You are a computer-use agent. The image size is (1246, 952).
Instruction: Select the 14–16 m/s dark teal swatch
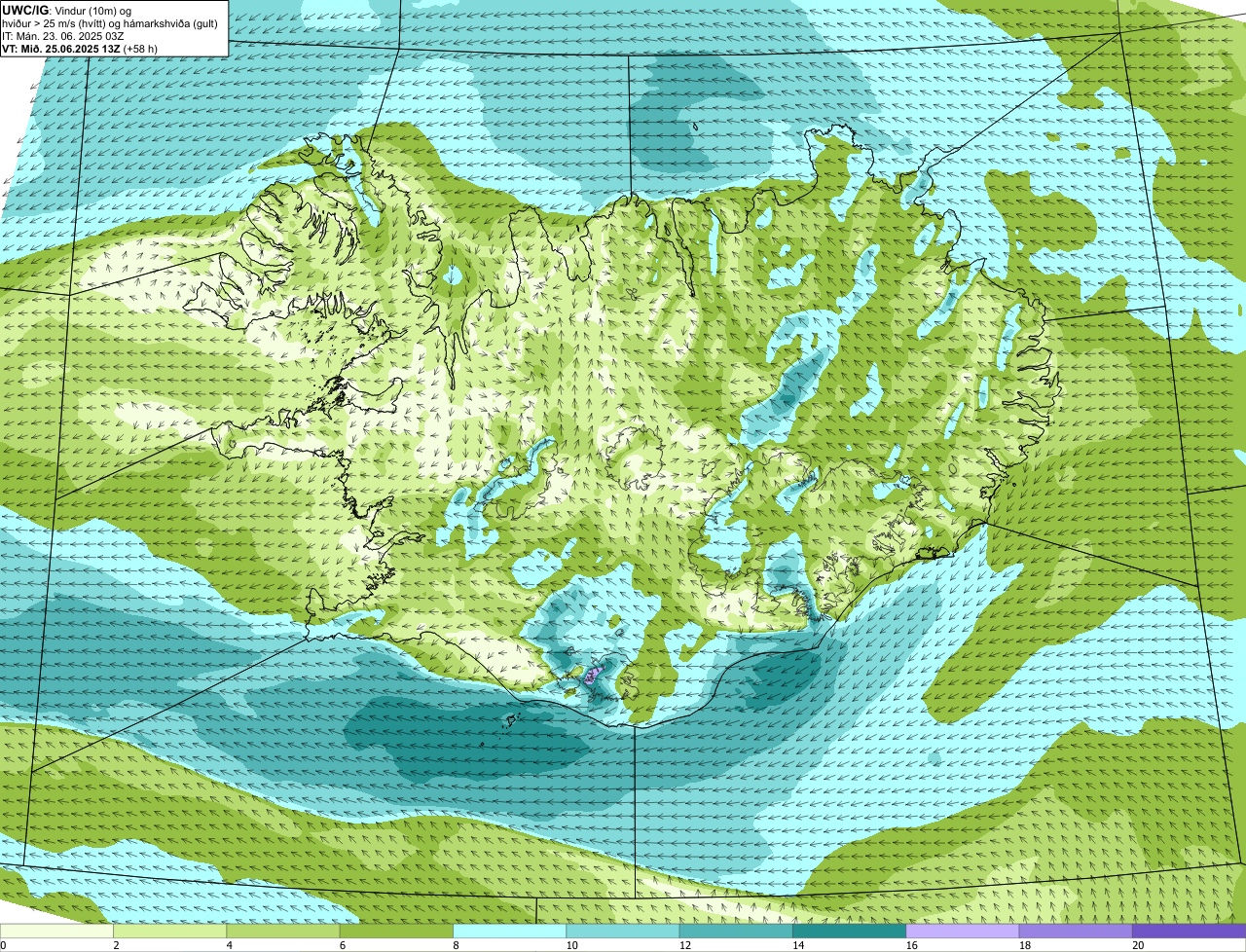tap(849, 931)
